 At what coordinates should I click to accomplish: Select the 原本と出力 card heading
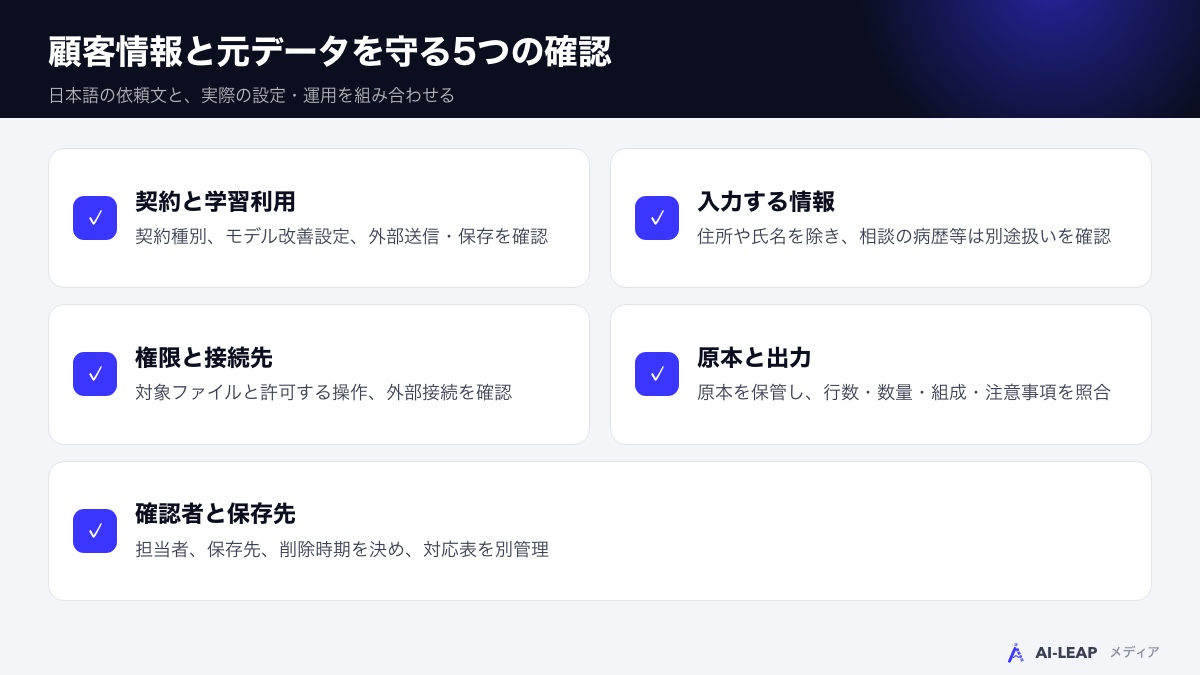click(x=754, y=357)
